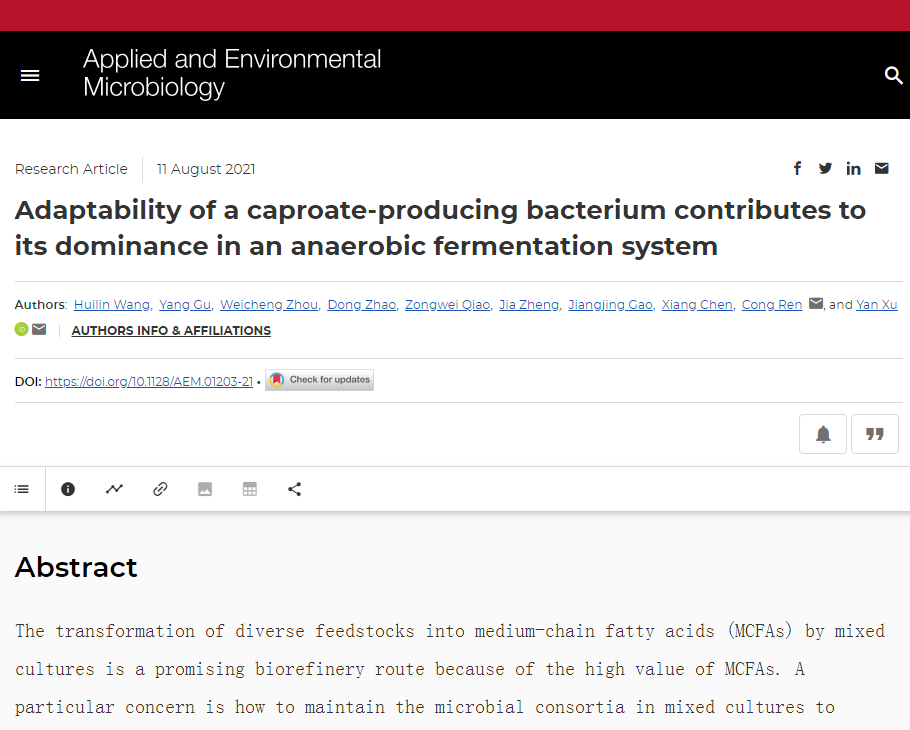The image size is (910, 730).
Task: Open the references link icon
Action: coord(160,489)
